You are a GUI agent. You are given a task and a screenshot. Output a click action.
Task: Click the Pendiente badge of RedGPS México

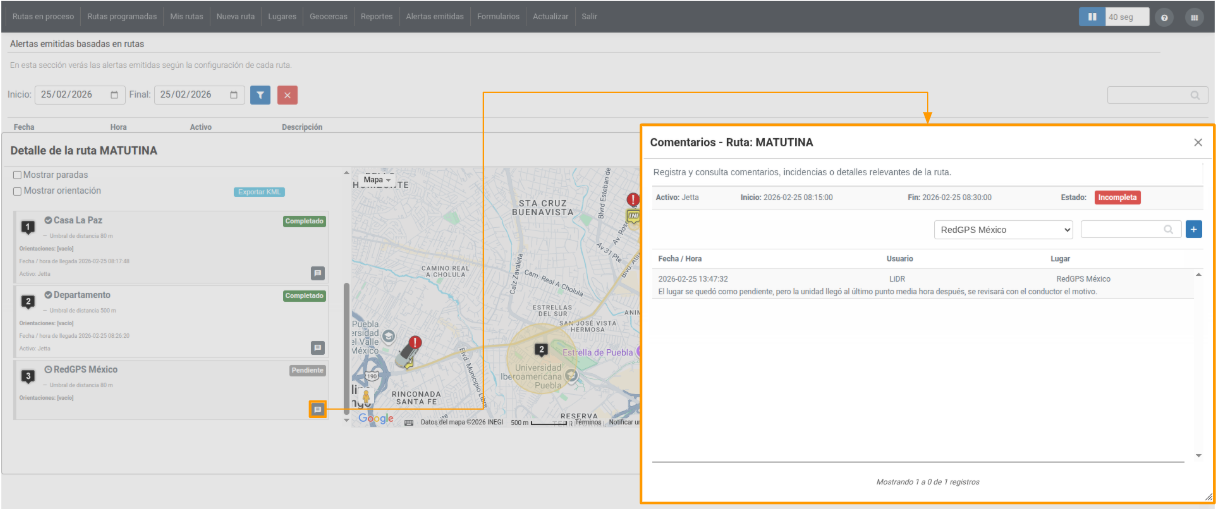tap(308, 370)
